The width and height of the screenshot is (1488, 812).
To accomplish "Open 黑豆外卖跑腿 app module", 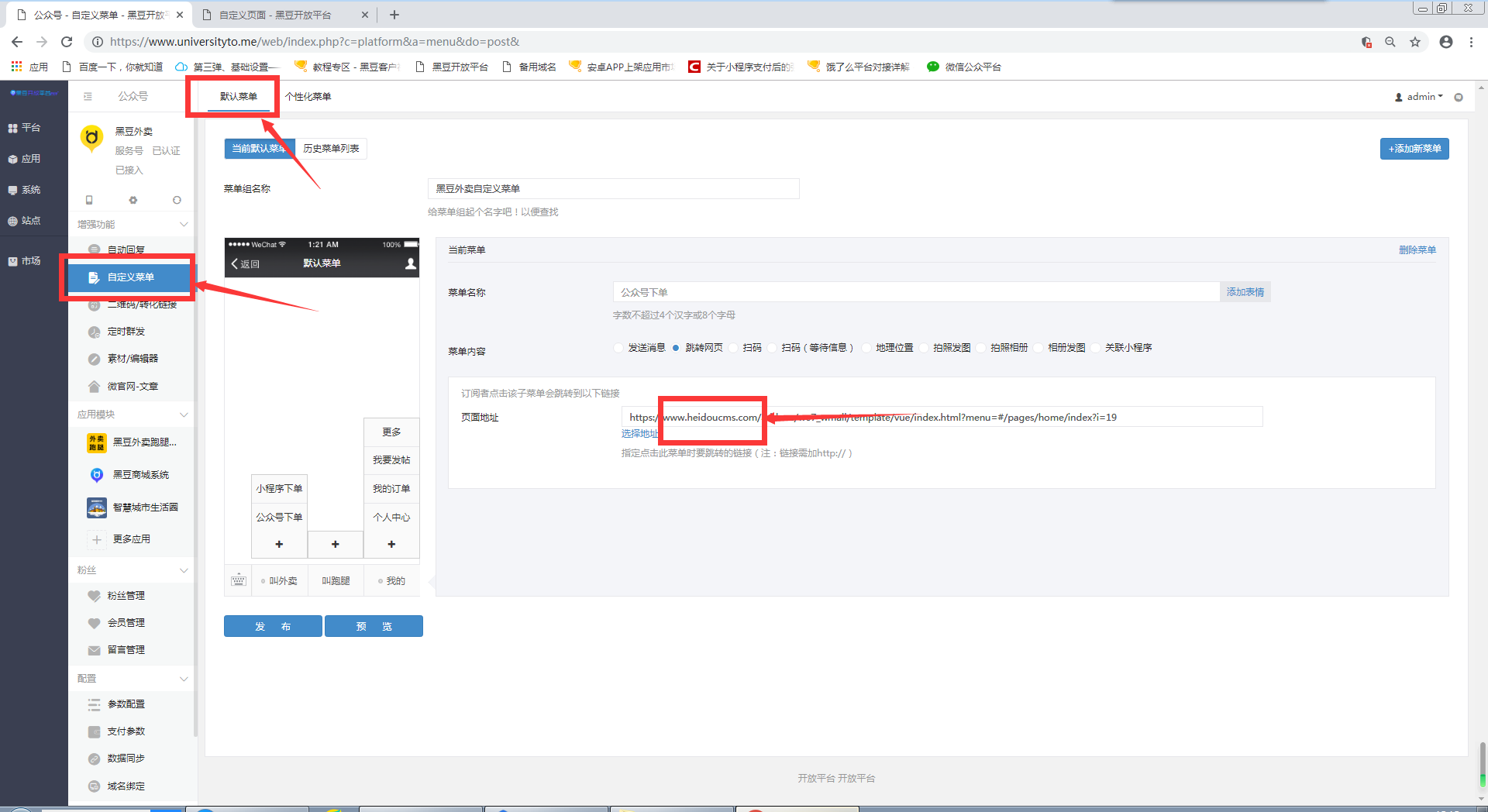I will click(x=132, y=442).
